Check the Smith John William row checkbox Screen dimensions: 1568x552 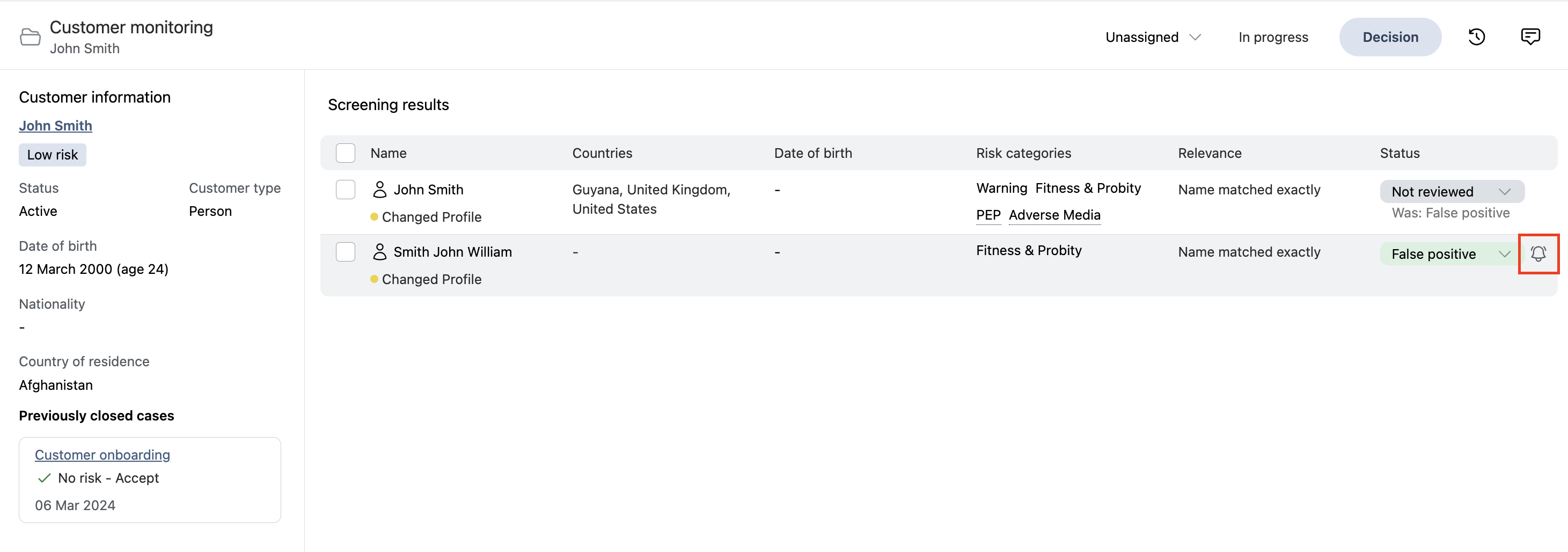coord(345,252)
